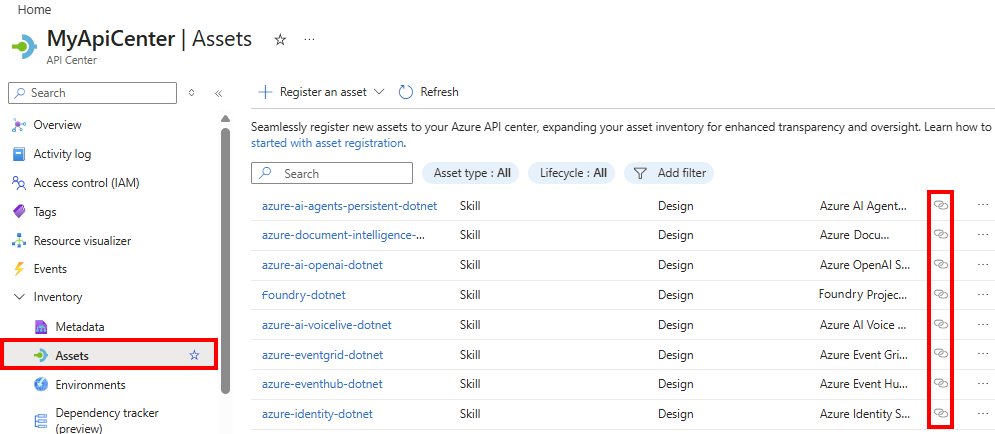The image size is (995, 434).
Task: Open the azure-eventgrid-dotnet asset link
Action: 322,354
